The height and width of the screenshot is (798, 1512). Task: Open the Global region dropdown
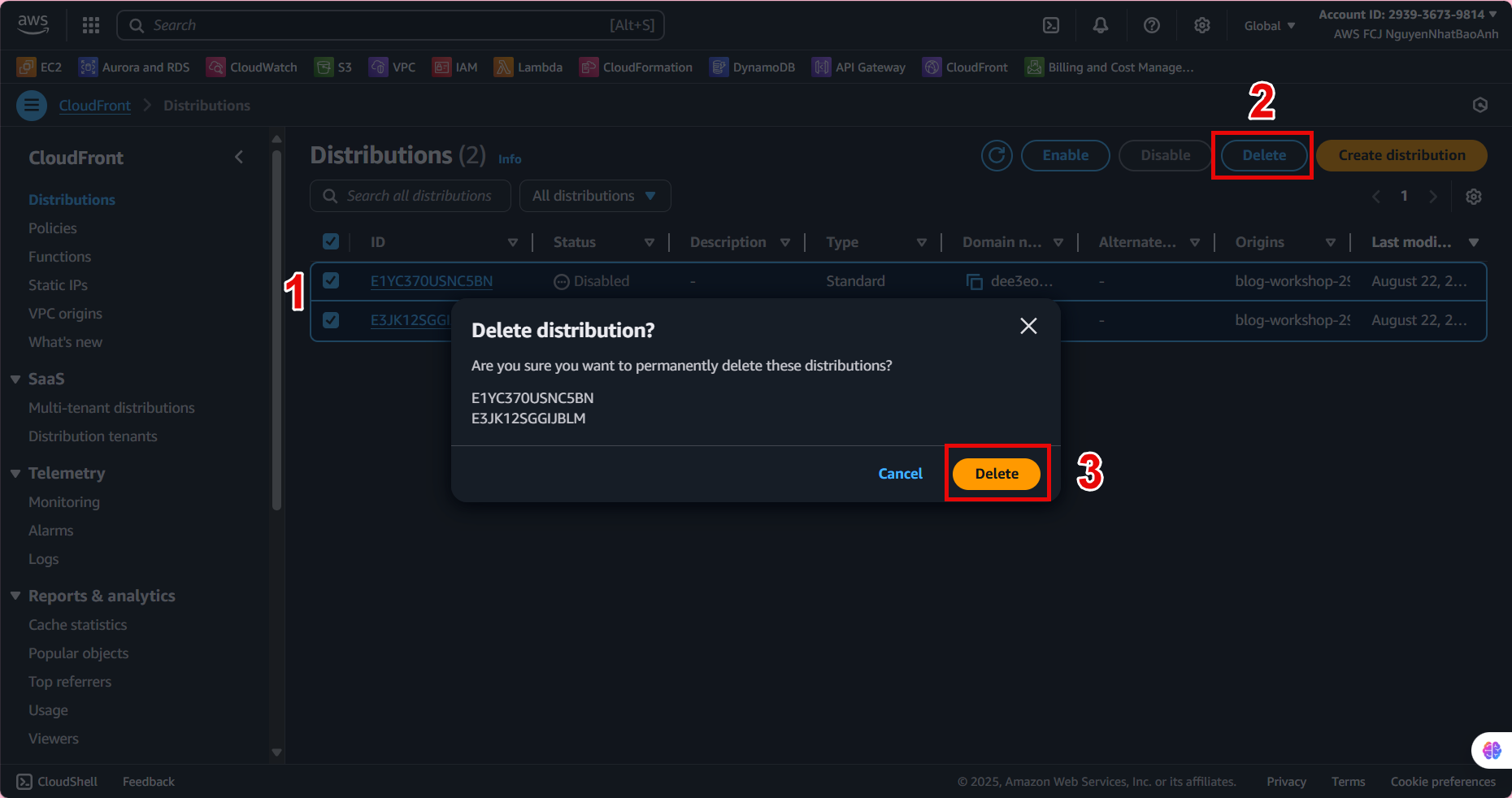pyautogui.click(x=1269, y=26)
